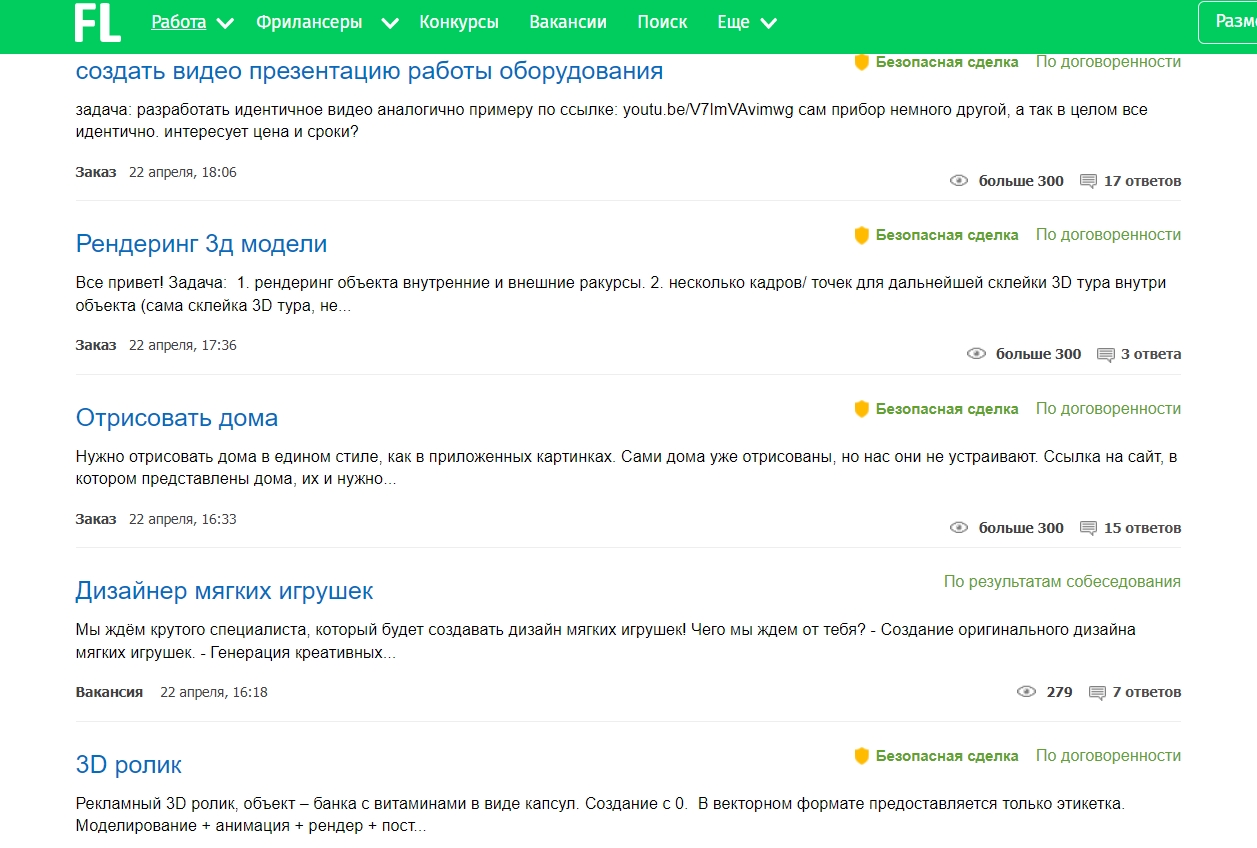Go to the Вакансии section
This screenshot has height=848, width=1257.
pos(568,22)
